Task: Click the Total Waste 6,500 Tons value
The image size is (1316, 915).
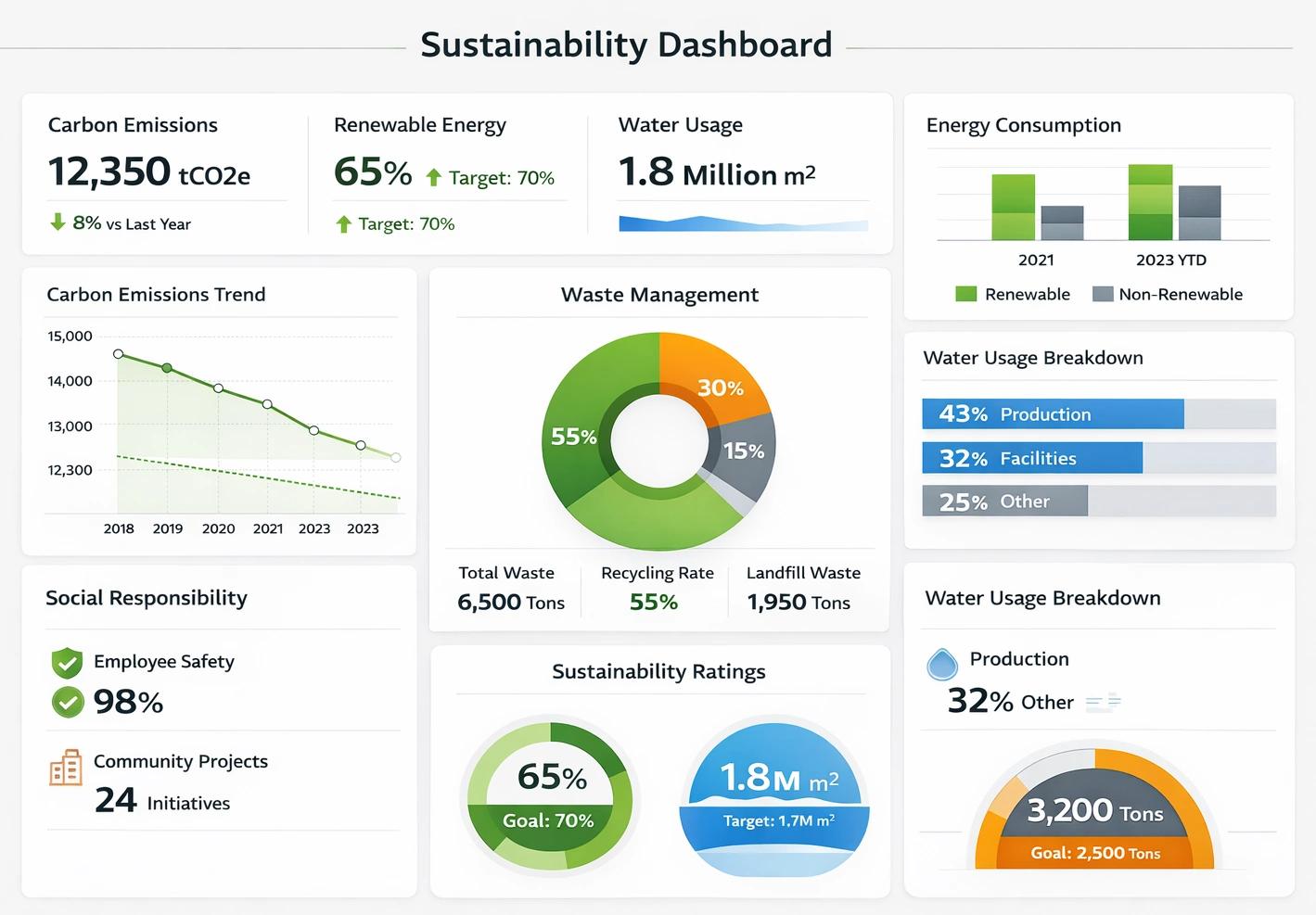Action: pos(511,603)
